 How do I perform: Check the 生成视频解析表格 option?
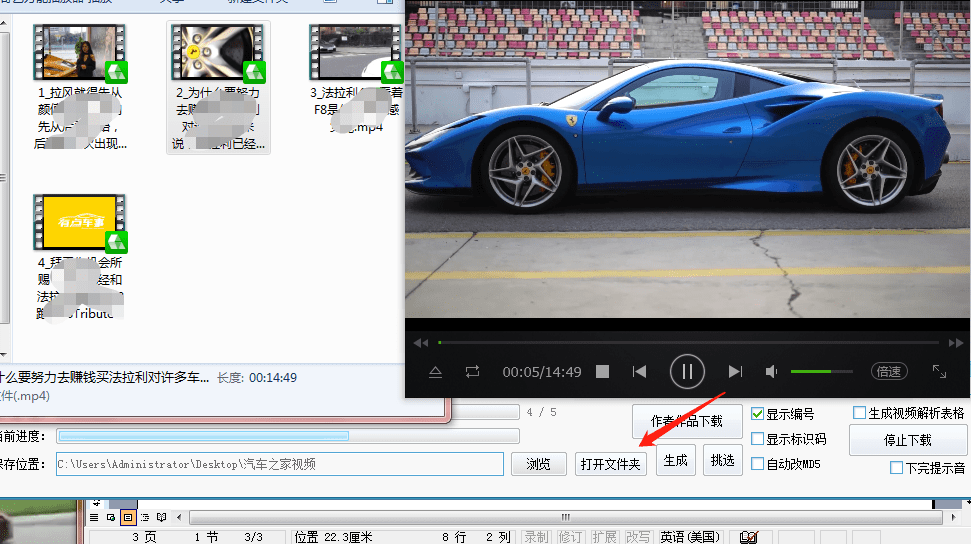tap(859, 413)
